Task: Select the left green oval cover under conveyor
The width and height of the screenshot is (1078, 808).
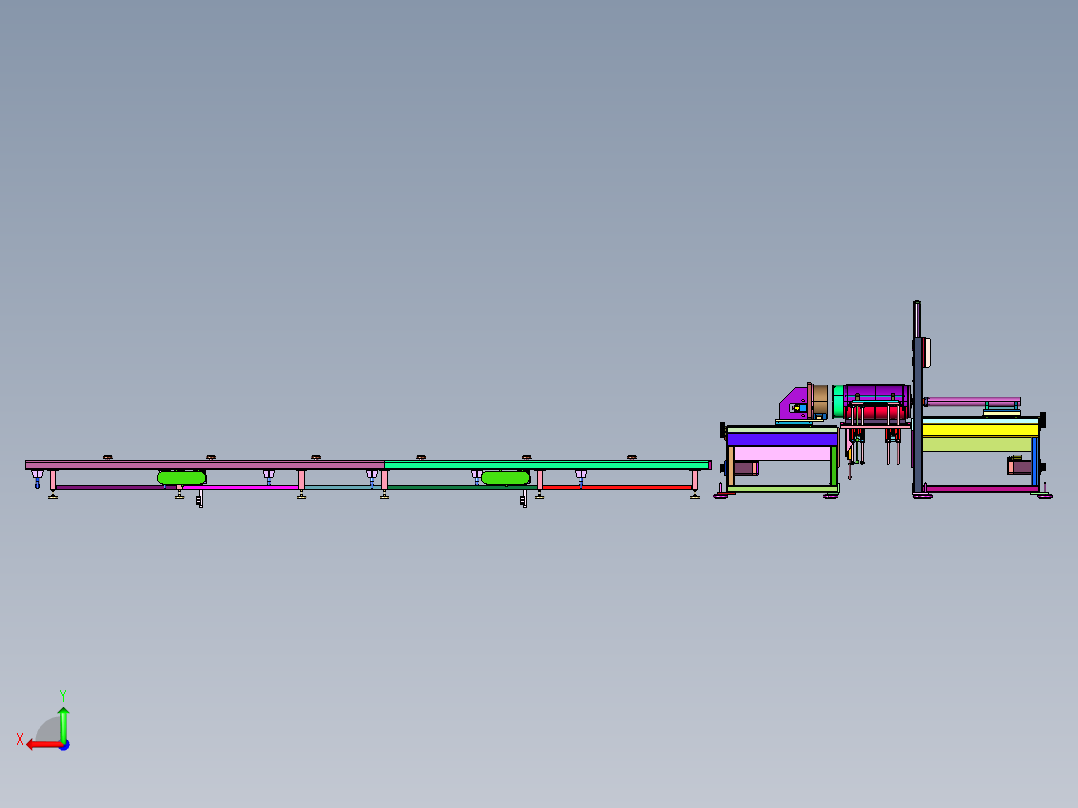Action: [x=182, y=477]
